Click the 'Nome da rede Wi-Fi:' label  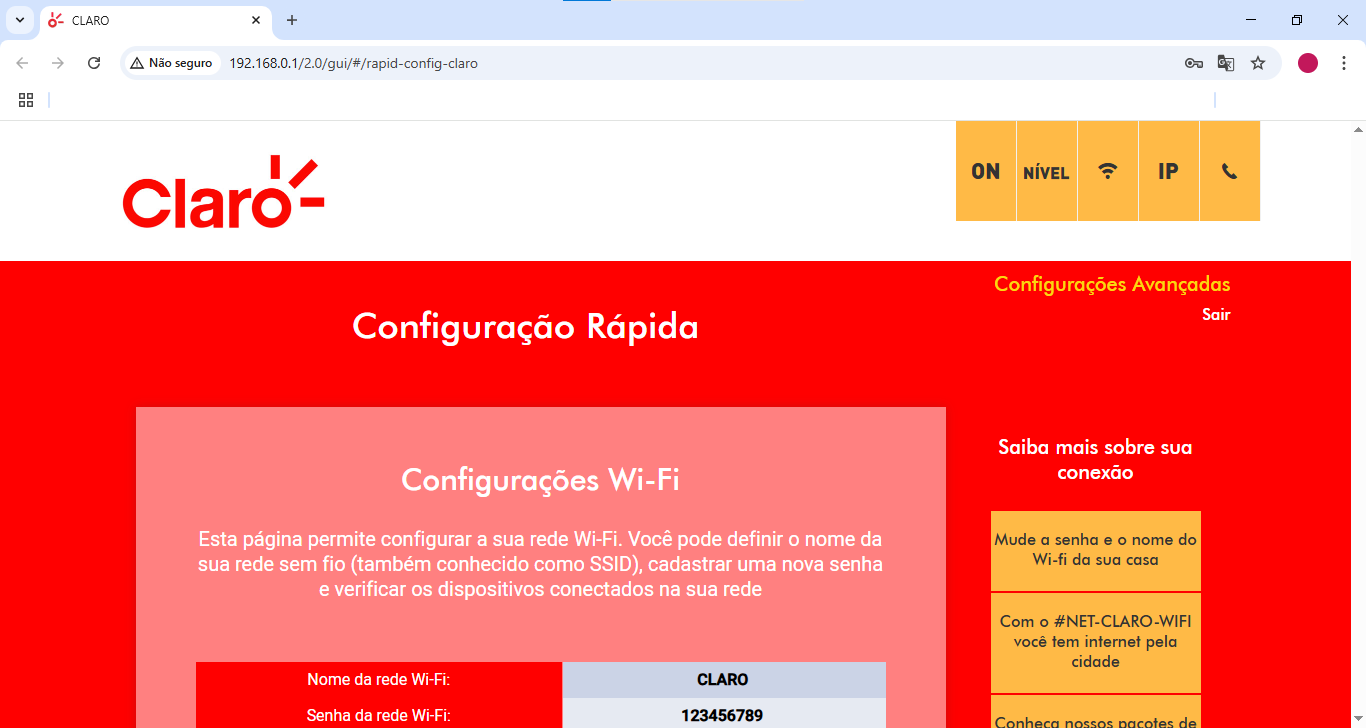coord(379,680)
